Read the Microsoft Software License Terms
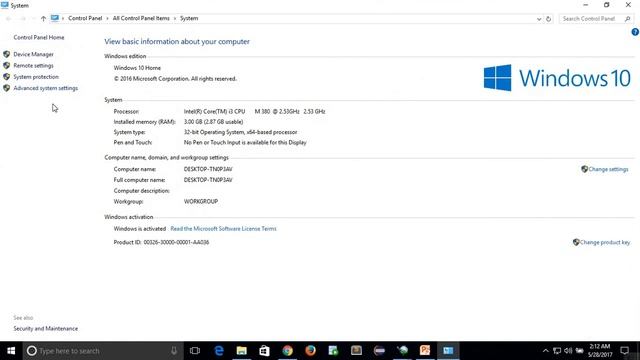640x360 pixels. click(223, 229)
